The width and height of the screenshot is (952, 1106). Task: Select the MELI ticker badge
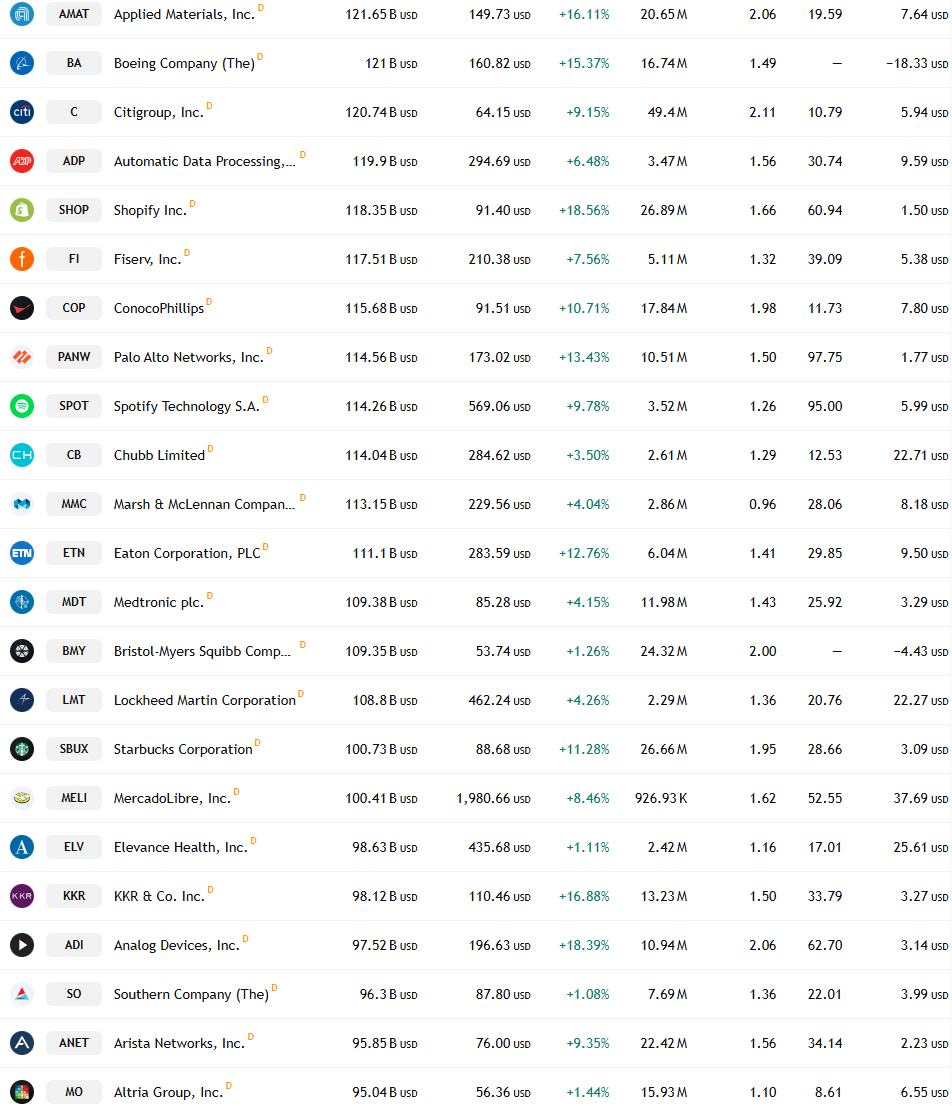pyautogui.click(x=74, y=798)
